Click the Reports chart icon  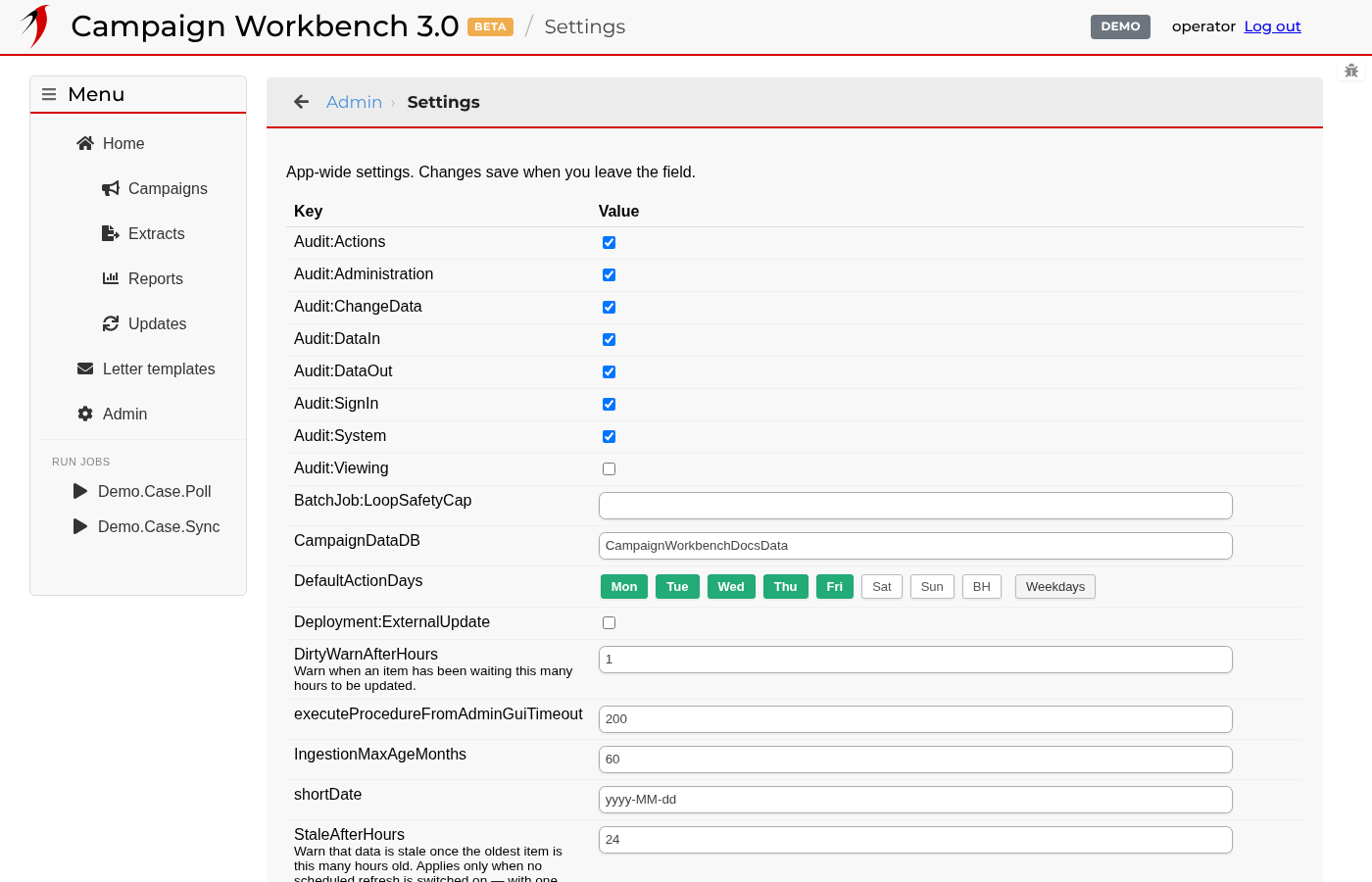pos(111,278)
